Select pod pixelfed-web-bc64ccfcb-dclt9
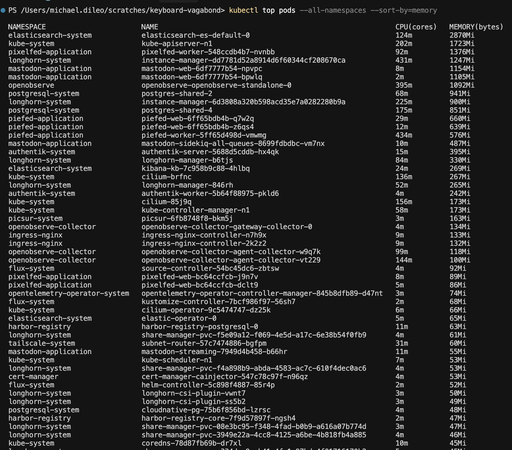The width and height of the screenshot is (512, 450). (x=200, y=285)
